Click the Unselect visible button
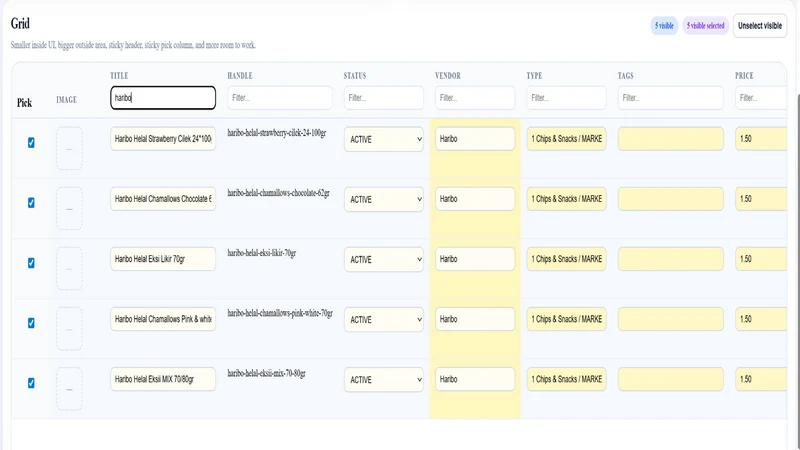Image resolution: width=800 pixels, height=450 pixels. pos(760,26)
